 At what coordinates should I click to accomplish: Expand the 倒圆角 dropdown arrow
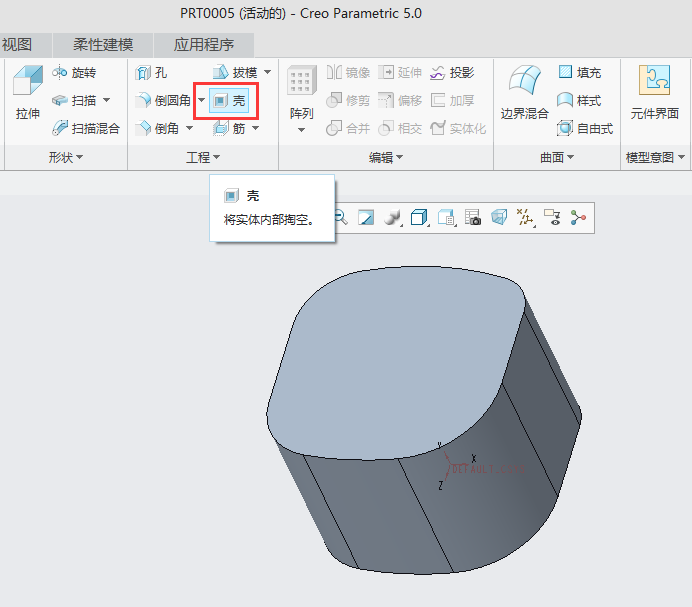tap(201, 100)
